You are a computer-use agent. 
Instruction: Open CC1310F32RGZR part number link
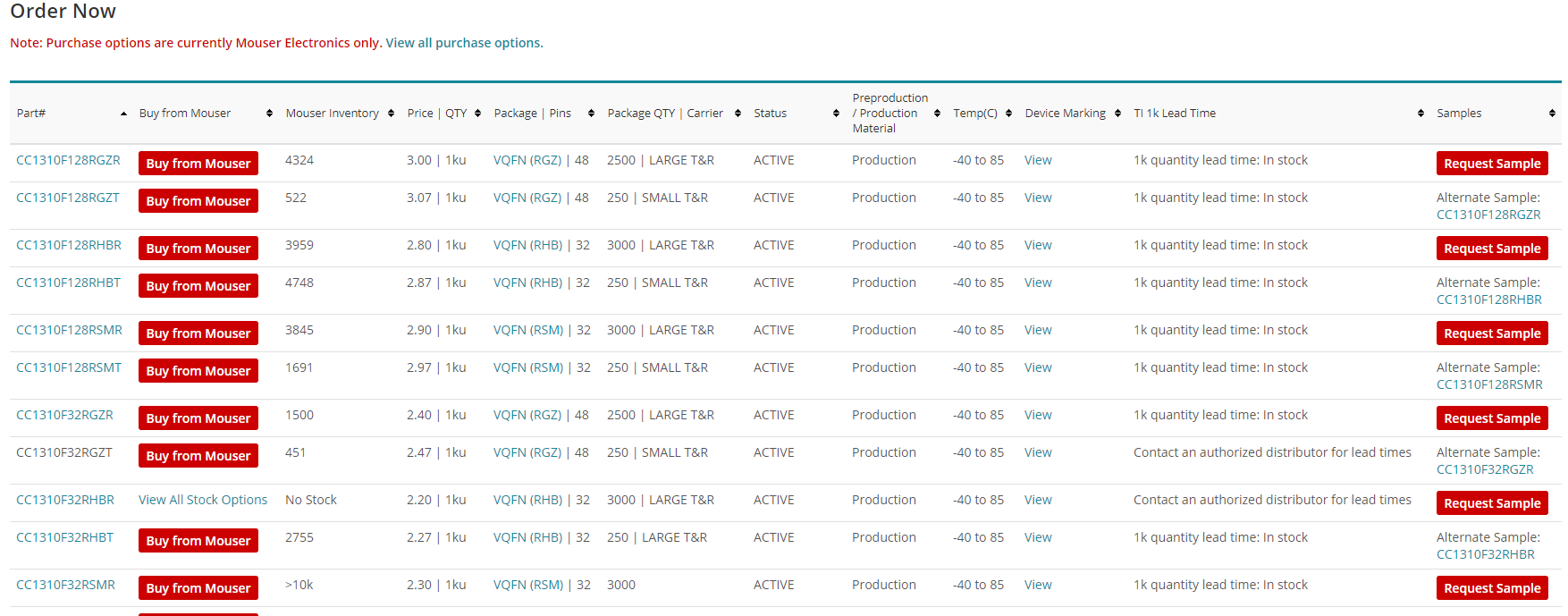[x=64, y=415]
